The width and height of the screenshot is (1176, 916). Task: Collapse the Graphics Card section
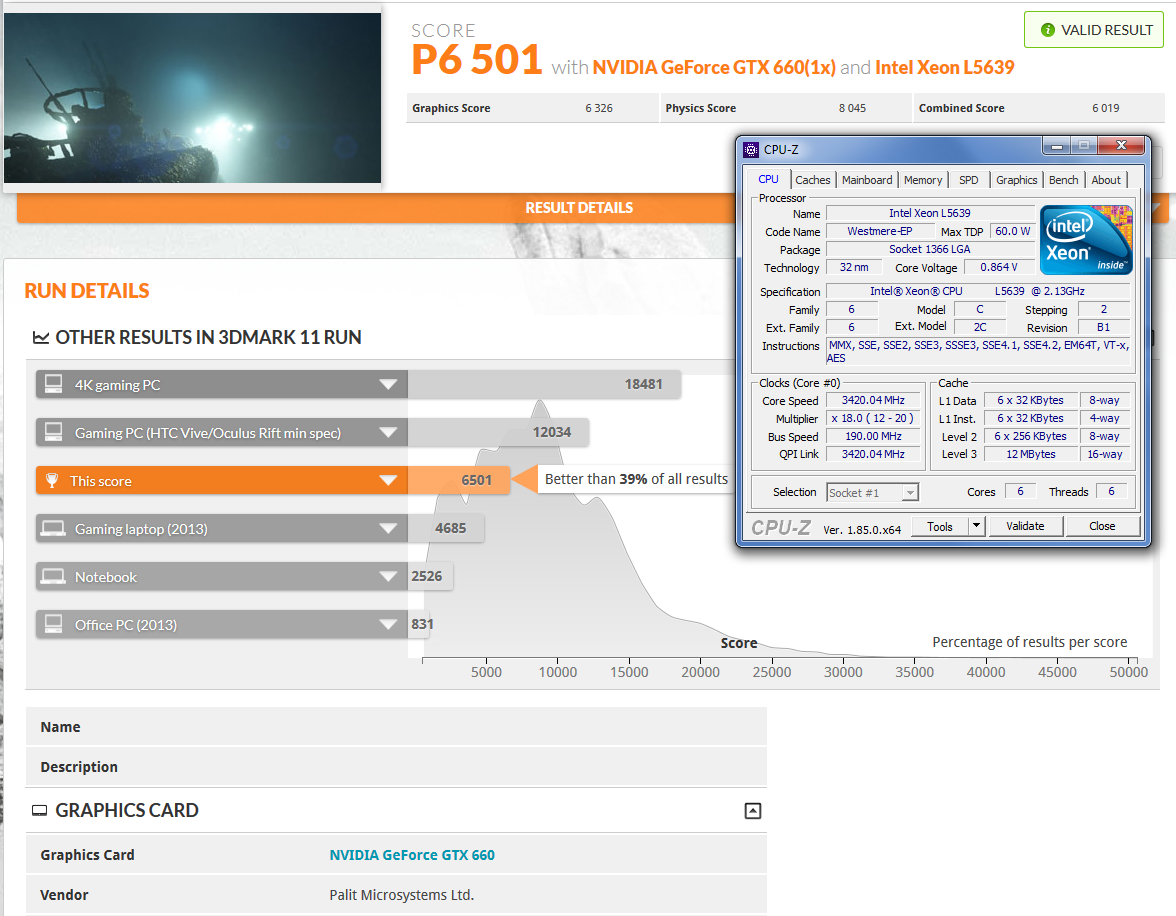(x=753, y=811)
